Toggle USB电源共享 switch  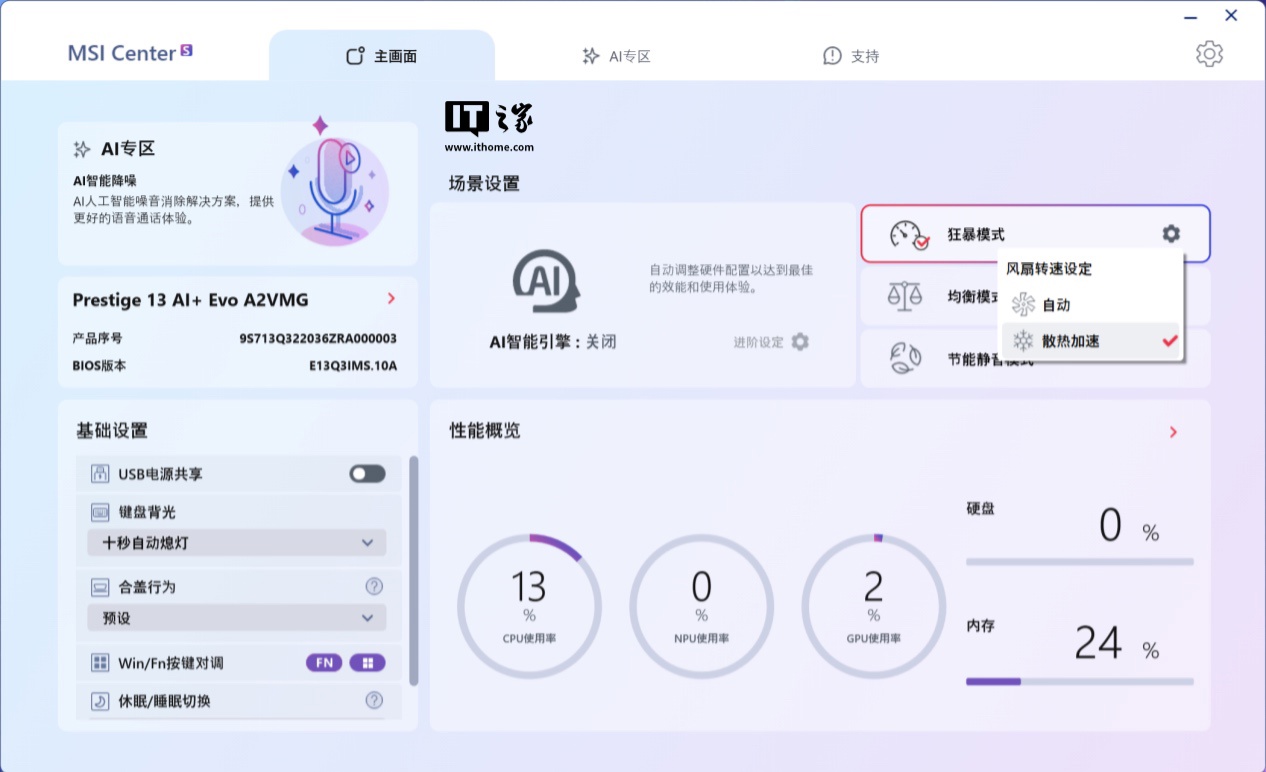[x=367, y=474]
